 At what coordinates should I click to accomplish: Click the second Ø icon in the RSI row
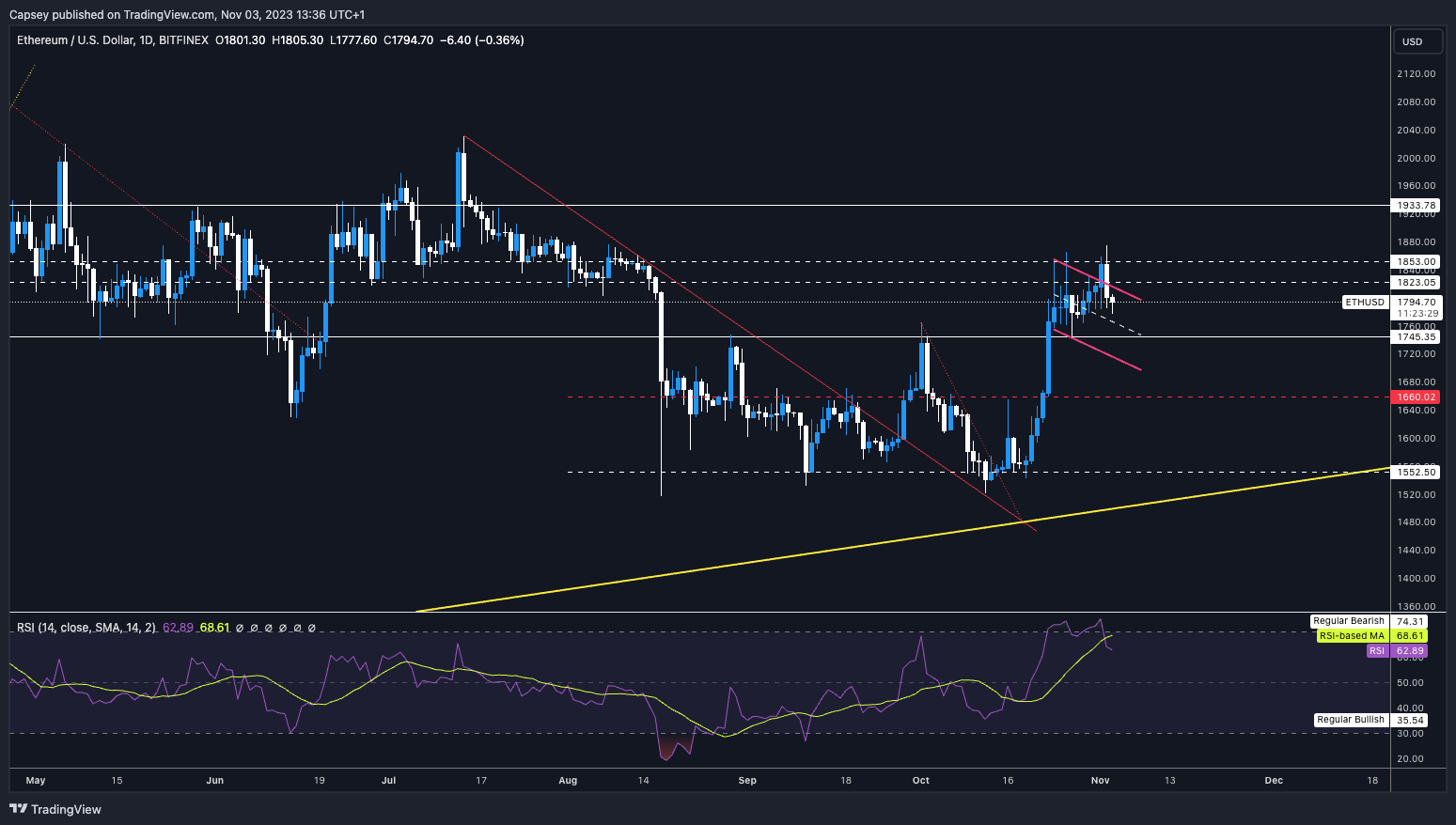254,628
